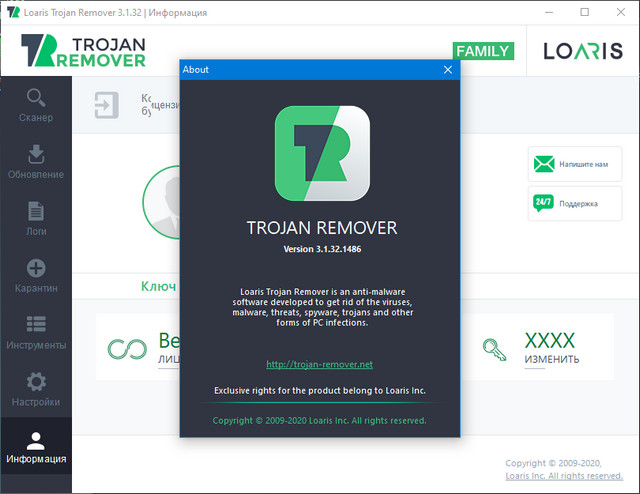Click the large Trojan Remover About logo
Viewport: 640px width, 494px height.
tap(321, 155)
